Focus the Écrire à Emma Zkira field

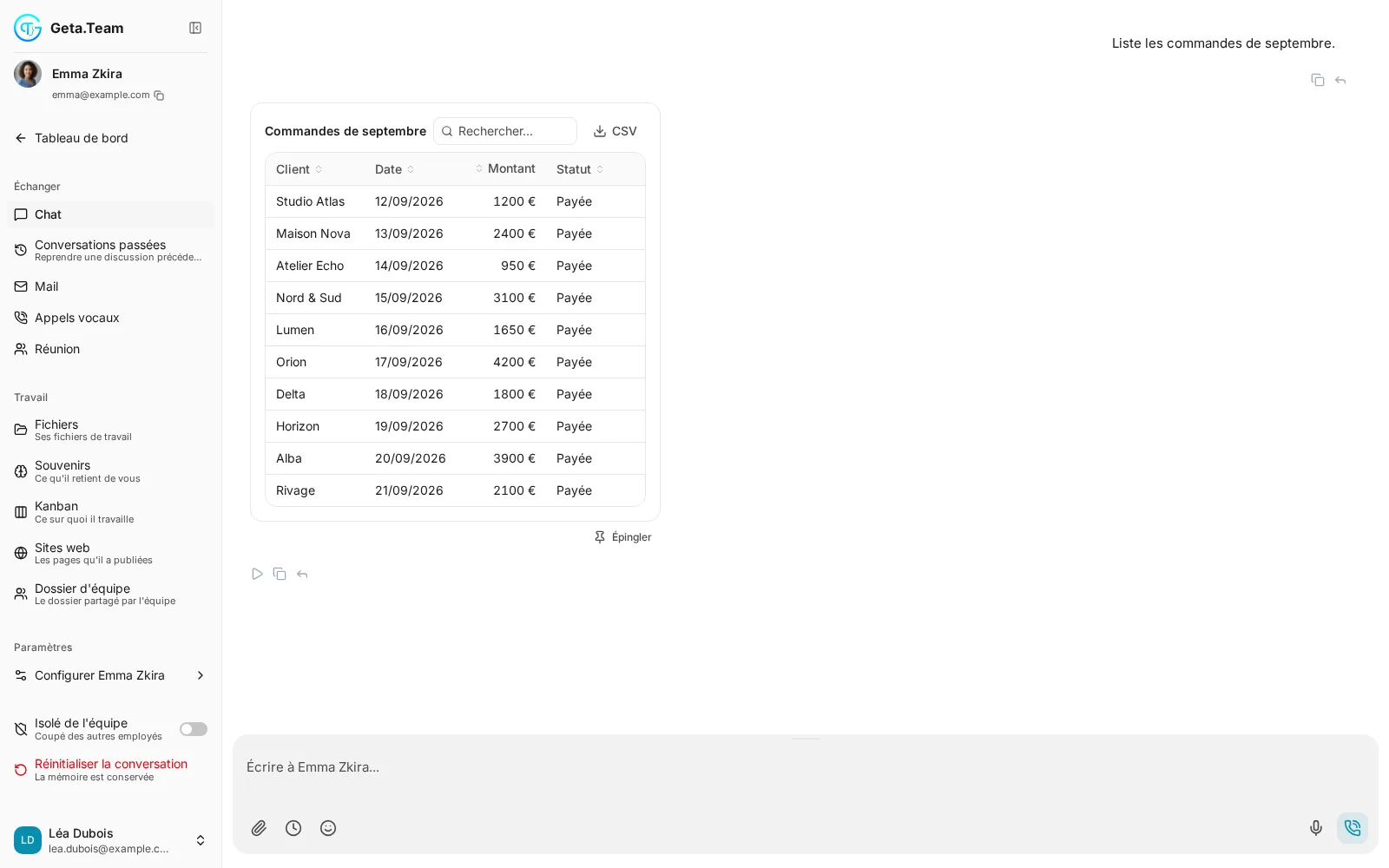tap(806, 767)
